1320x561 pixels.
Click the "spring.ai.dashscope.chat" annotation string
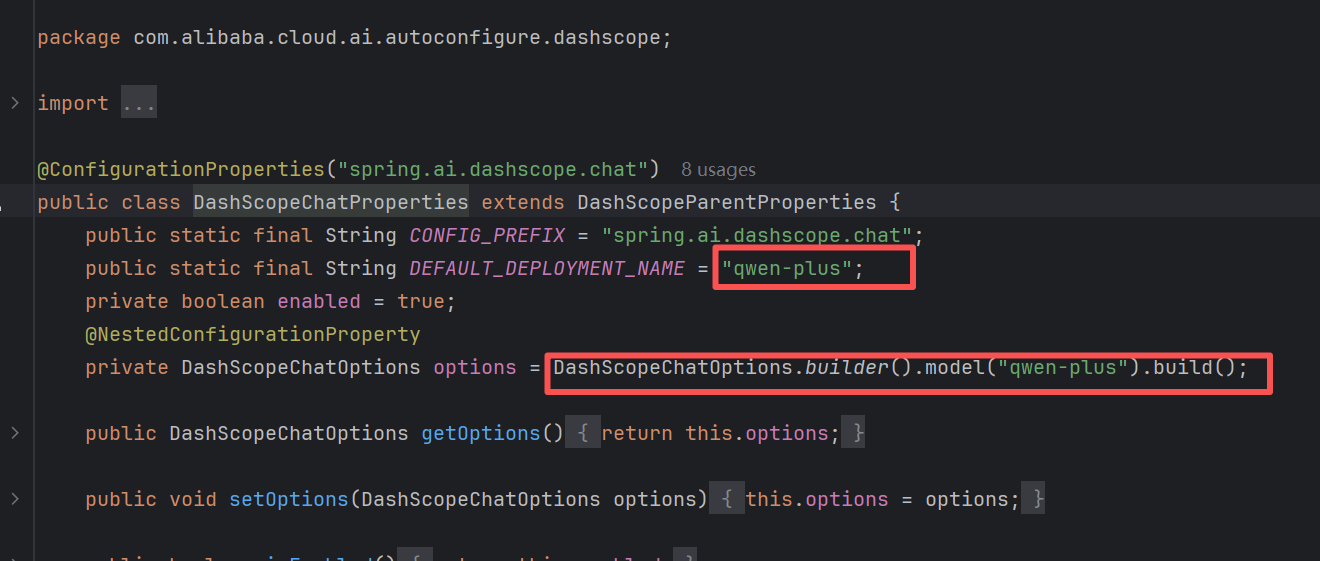[x=493, y=169]
